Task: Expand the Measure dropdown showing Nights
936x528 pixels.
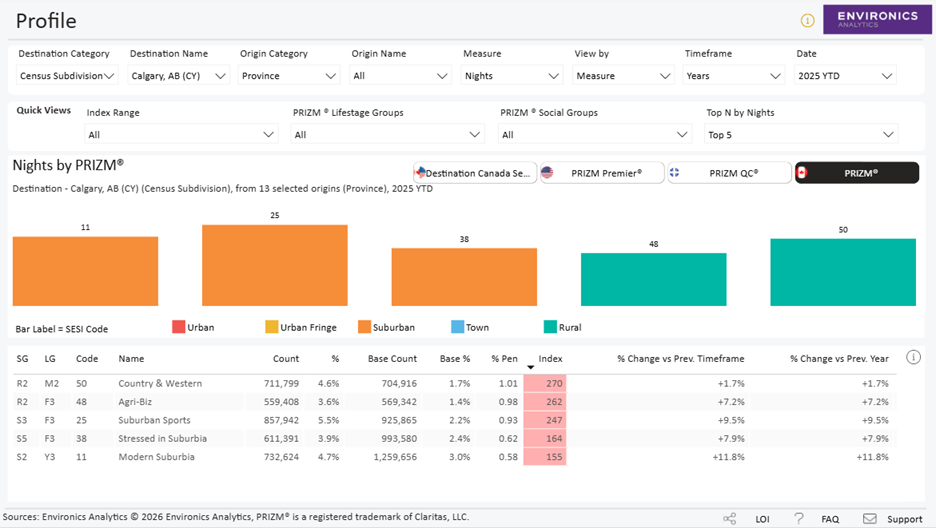Action: pyautogui.click(x=512, y=76)
